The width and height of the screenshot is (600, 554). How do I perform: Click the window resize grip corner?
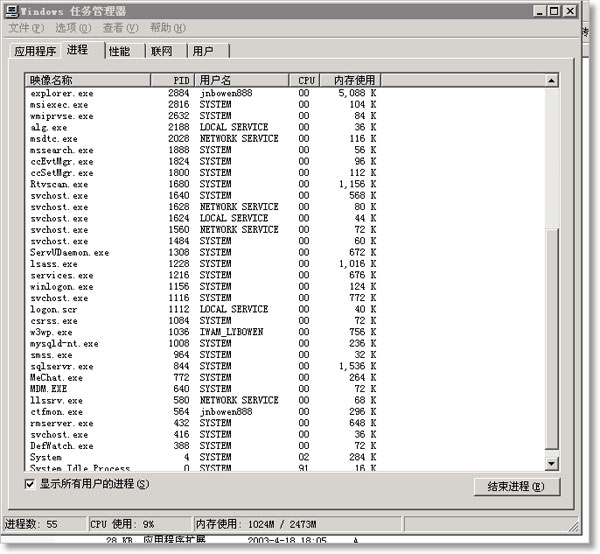573,526
